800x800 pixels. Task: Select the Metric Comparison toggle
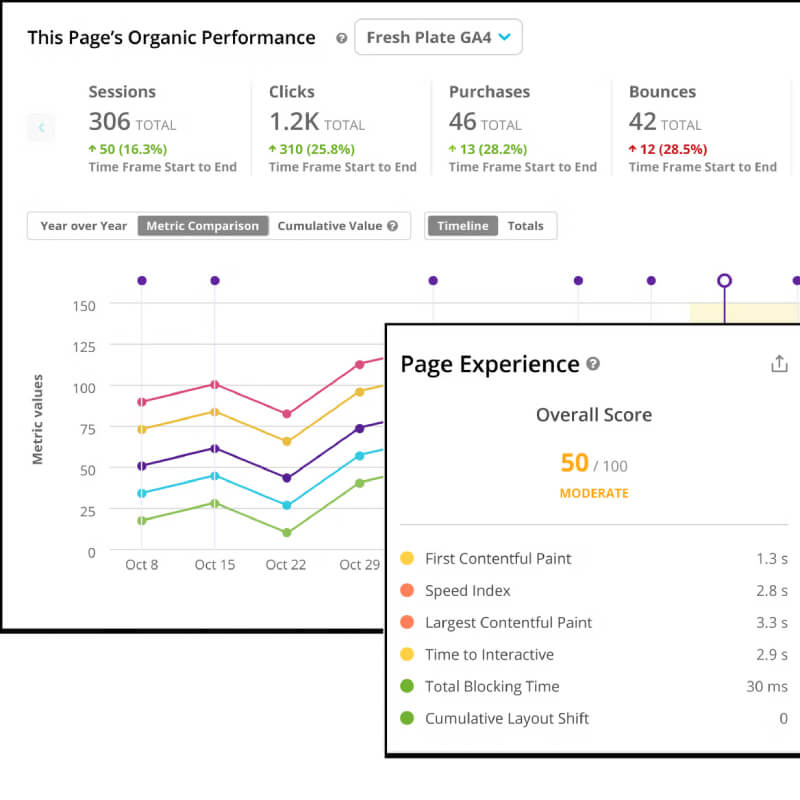tap(203, 226)
